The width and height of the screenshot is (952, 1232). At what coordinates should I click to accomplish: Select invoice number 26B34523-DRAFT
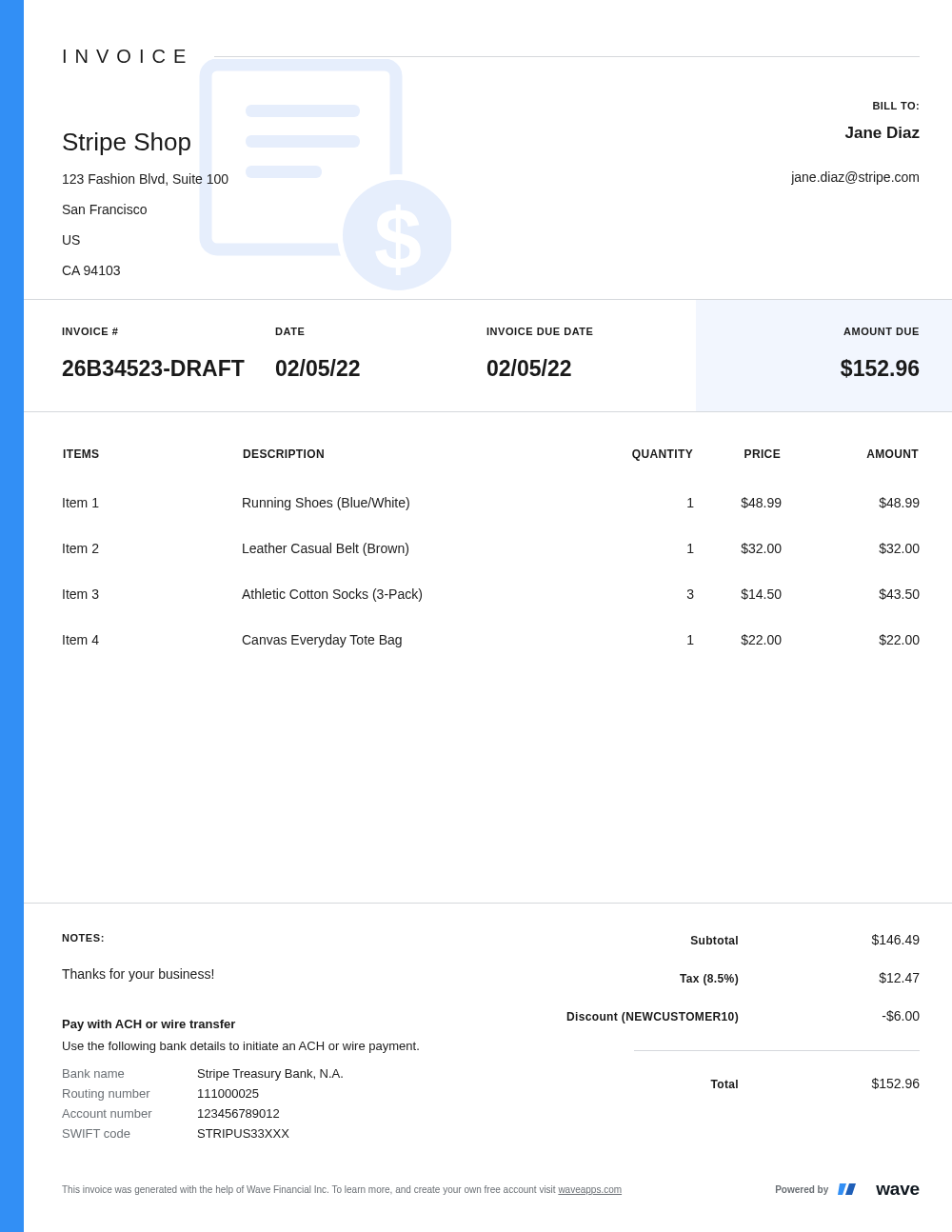[x=153, y=368]
